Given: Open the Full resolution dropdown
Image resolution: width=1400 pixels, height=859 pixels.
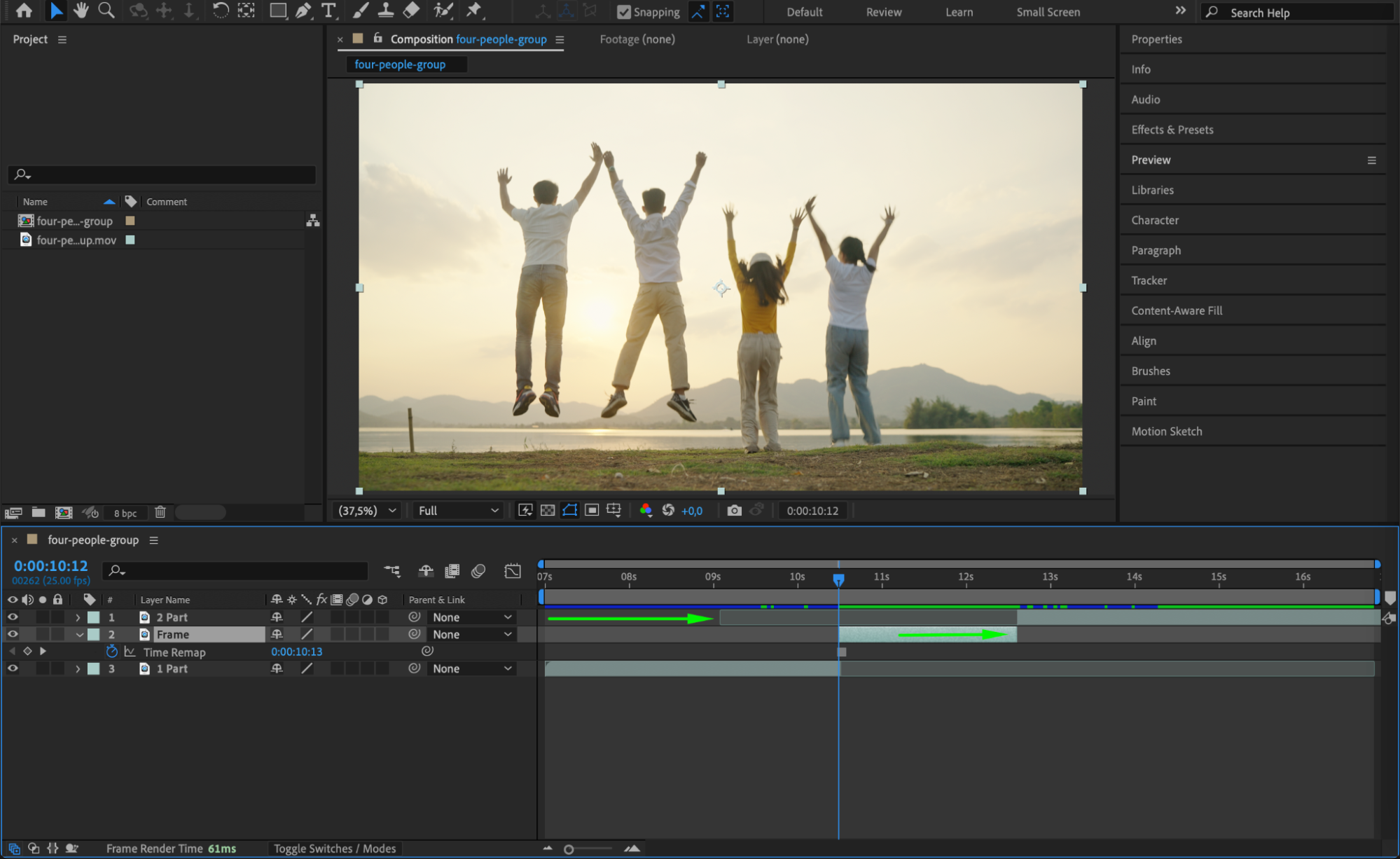Looking at the screenshot, I should point(458,511).
